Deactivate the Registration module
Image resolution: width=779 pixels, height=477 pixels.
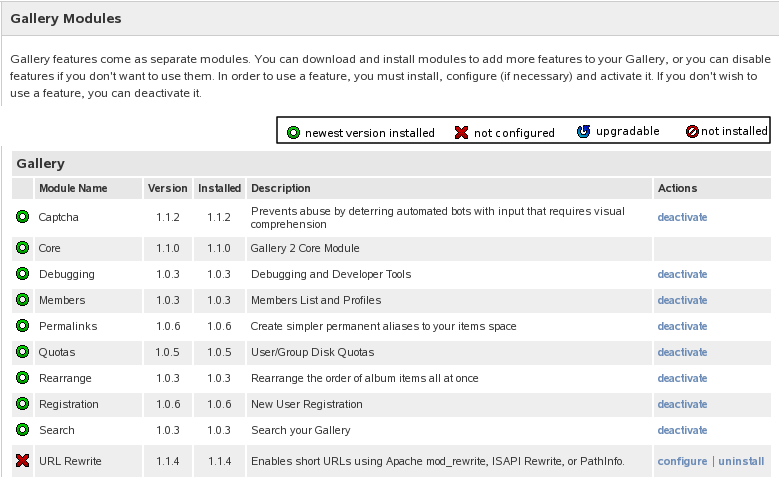tap(682, 404)
